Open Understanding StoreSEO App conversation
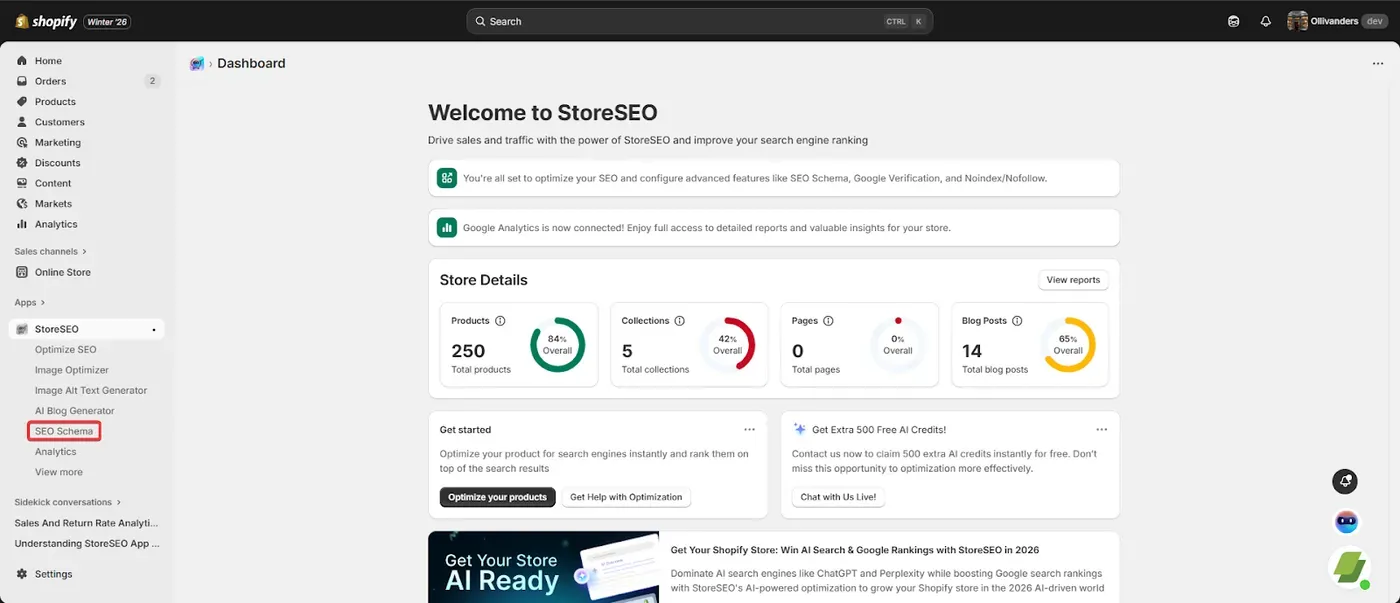 click(x=86, y=543)
